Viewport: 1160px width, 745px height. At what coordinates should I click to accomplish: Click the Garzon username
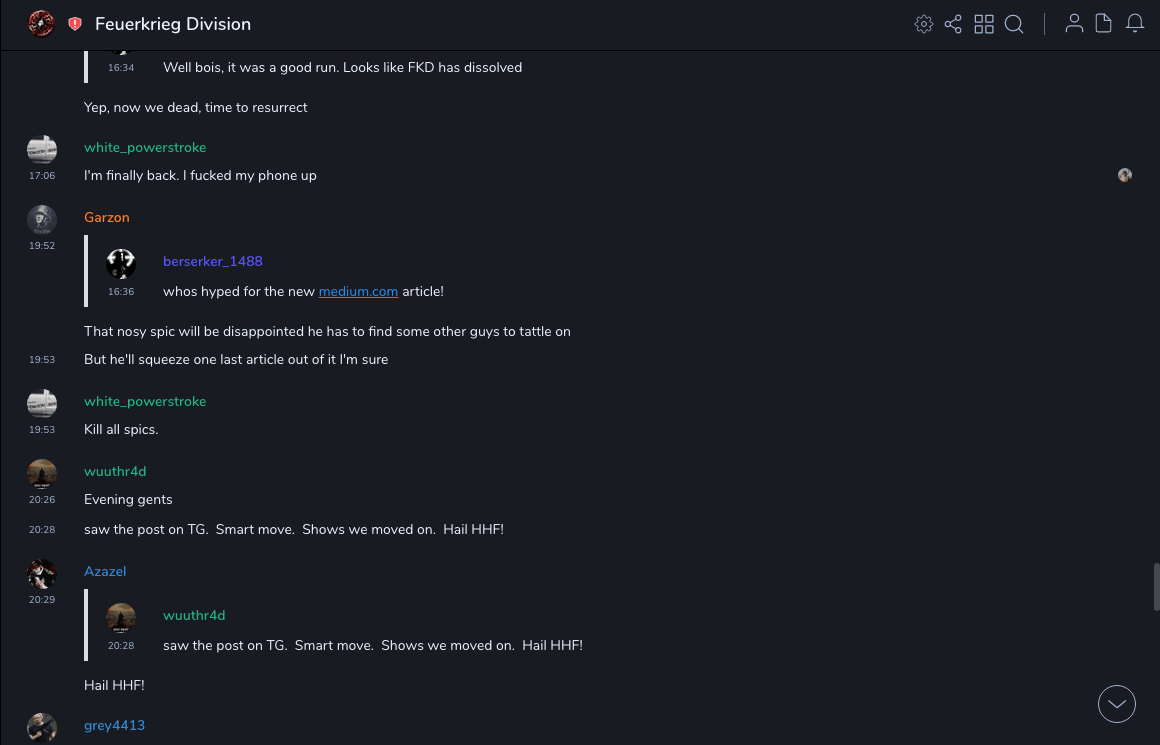click(107, 217)
